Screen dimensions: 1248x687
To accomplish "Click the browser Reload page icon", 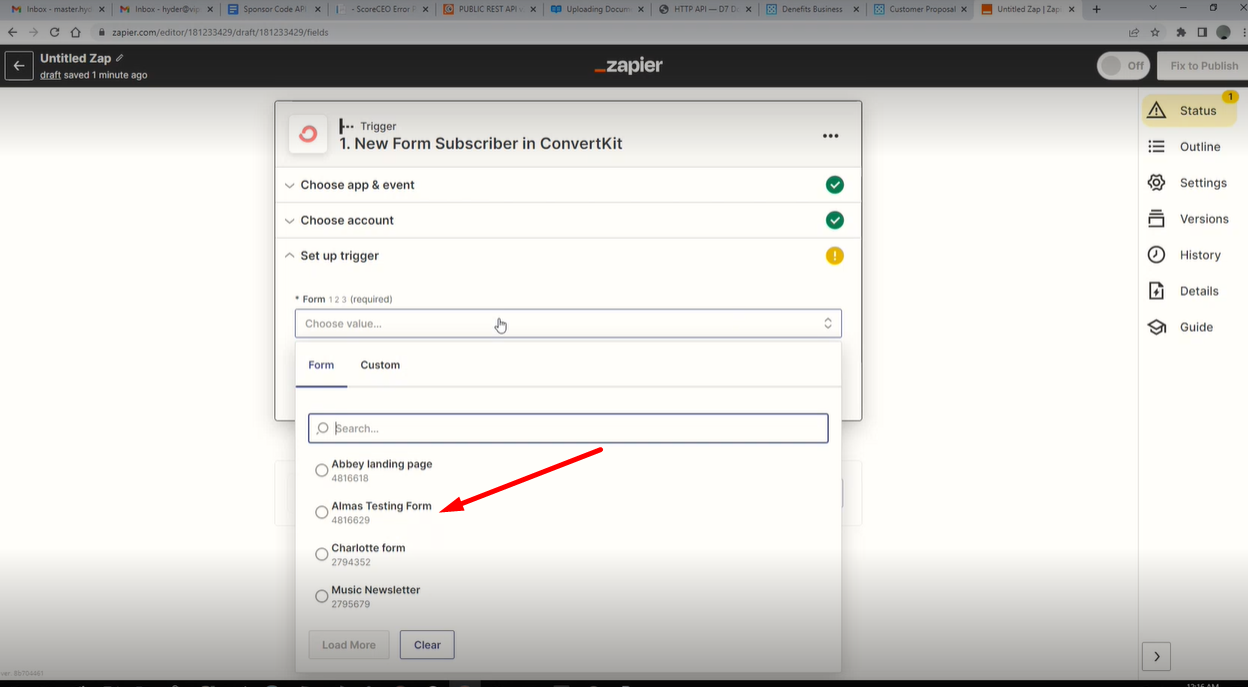I will tap(54, 32).
